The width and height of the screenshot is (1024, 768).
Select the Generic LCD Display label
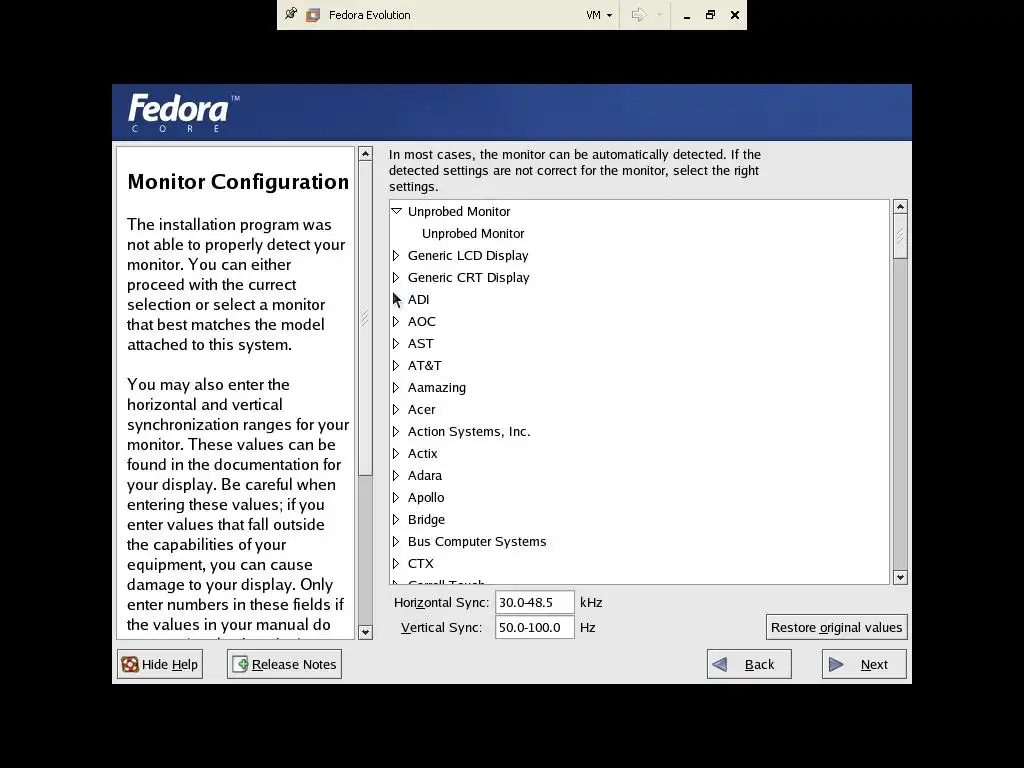[x=468, y=255]
